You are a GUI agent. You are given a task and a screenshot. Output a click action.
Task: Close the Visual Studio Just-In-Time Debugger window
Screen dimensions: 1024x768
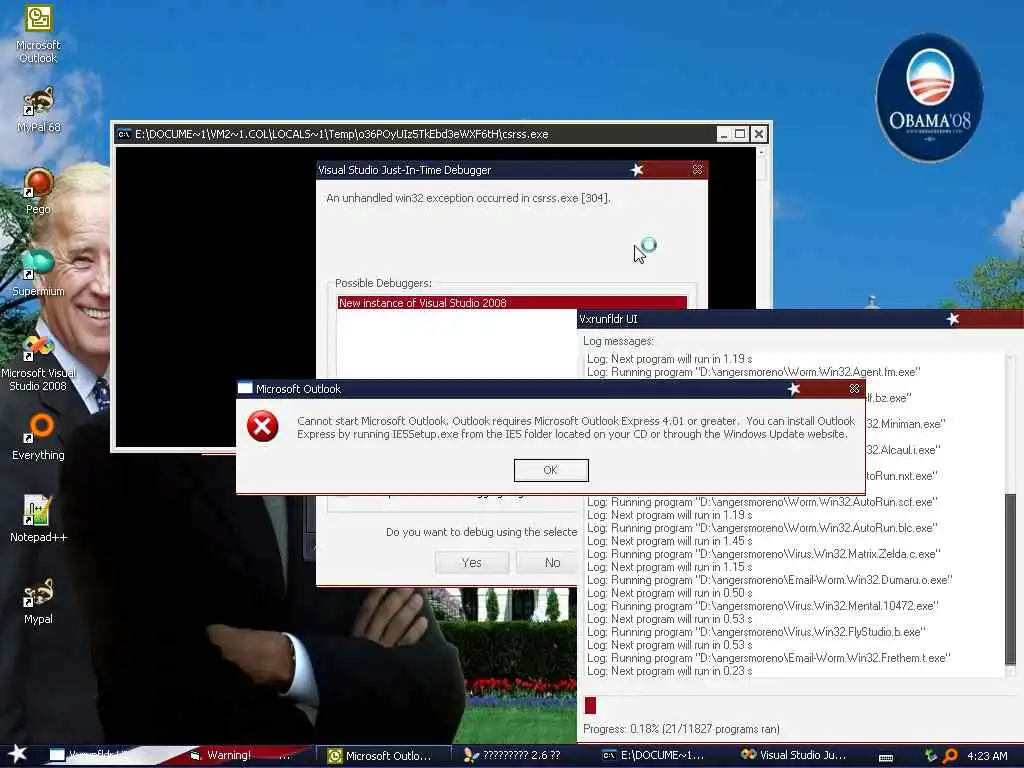pos(697,170)
